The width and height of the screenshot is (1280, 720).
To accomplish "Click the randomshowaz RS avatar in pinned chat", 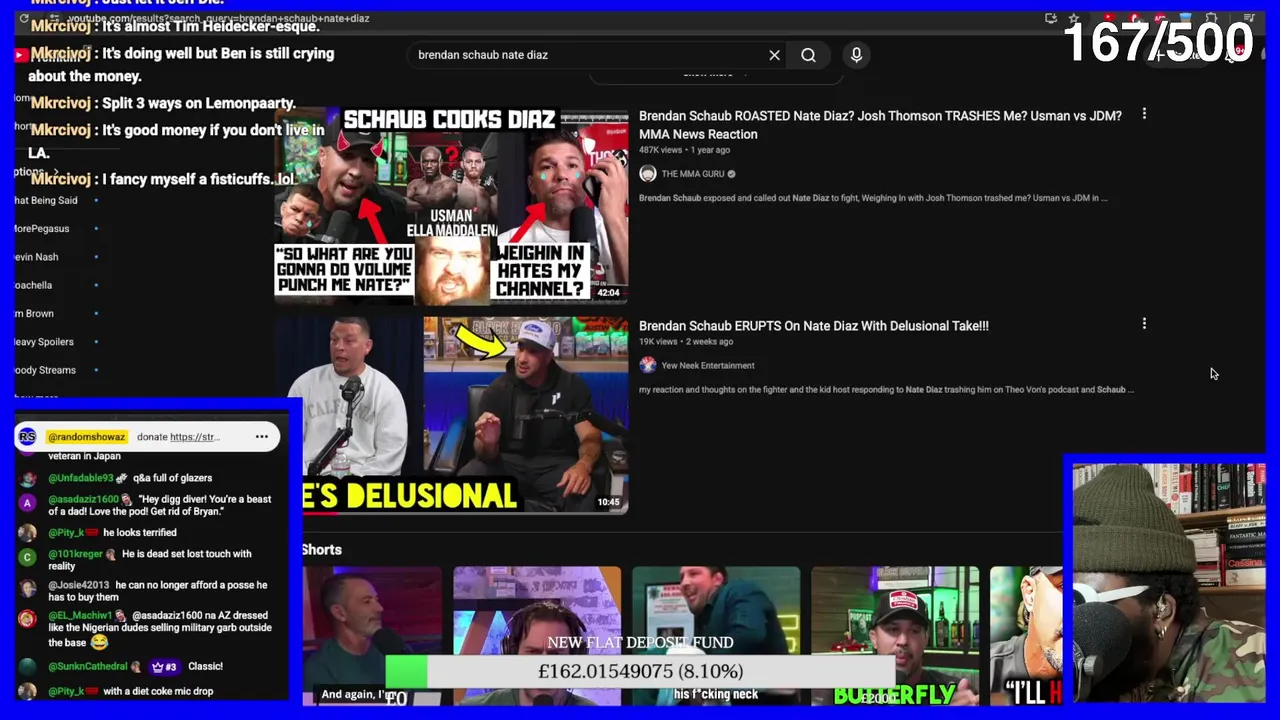I will tap(27, 437).
